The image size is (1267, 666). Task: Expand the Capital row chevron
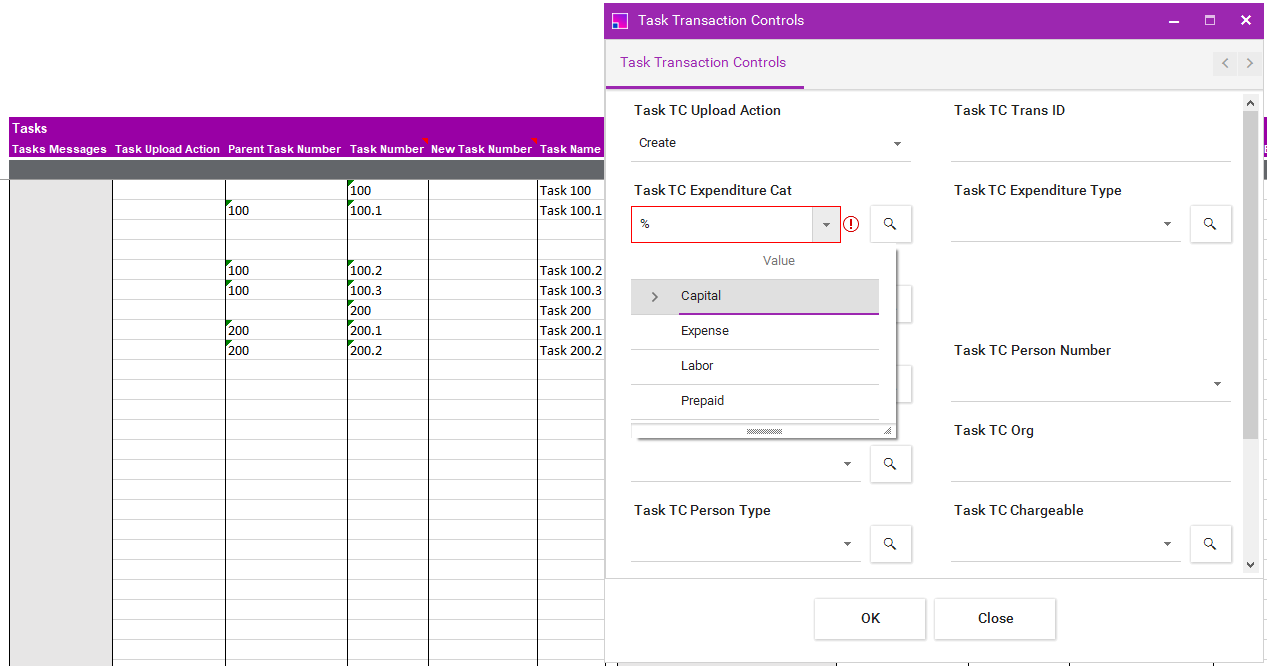tap(655, 297)
